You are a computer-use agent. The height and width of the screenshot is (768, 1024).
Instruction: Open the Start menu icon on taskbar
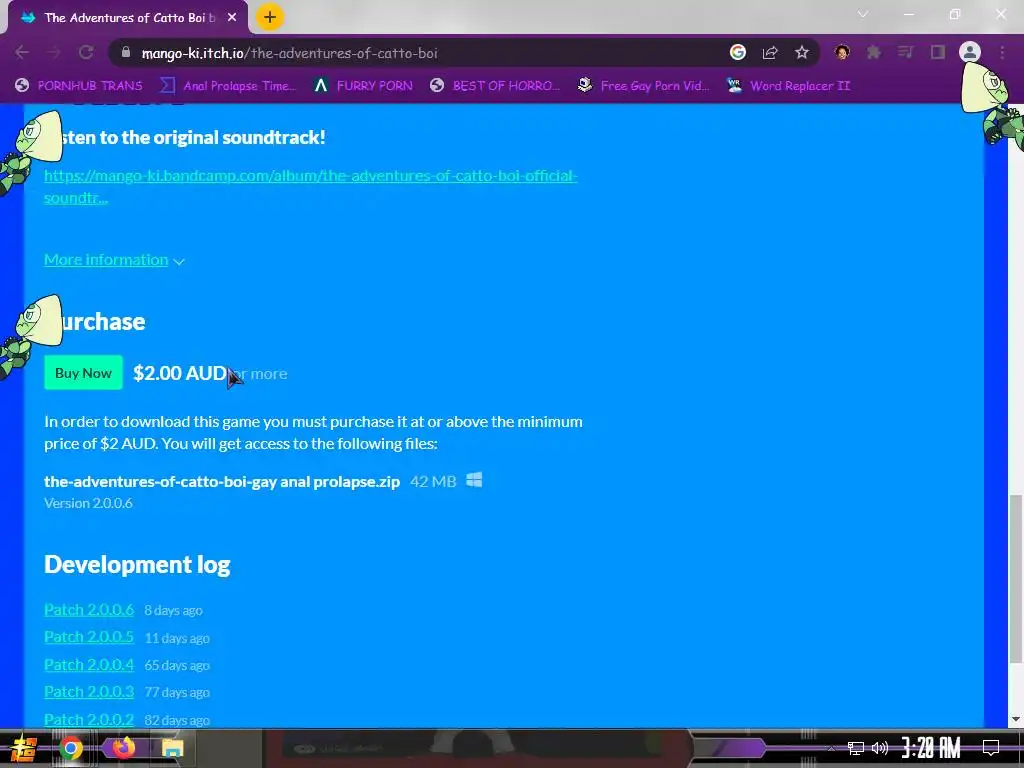tap(23, 749)
